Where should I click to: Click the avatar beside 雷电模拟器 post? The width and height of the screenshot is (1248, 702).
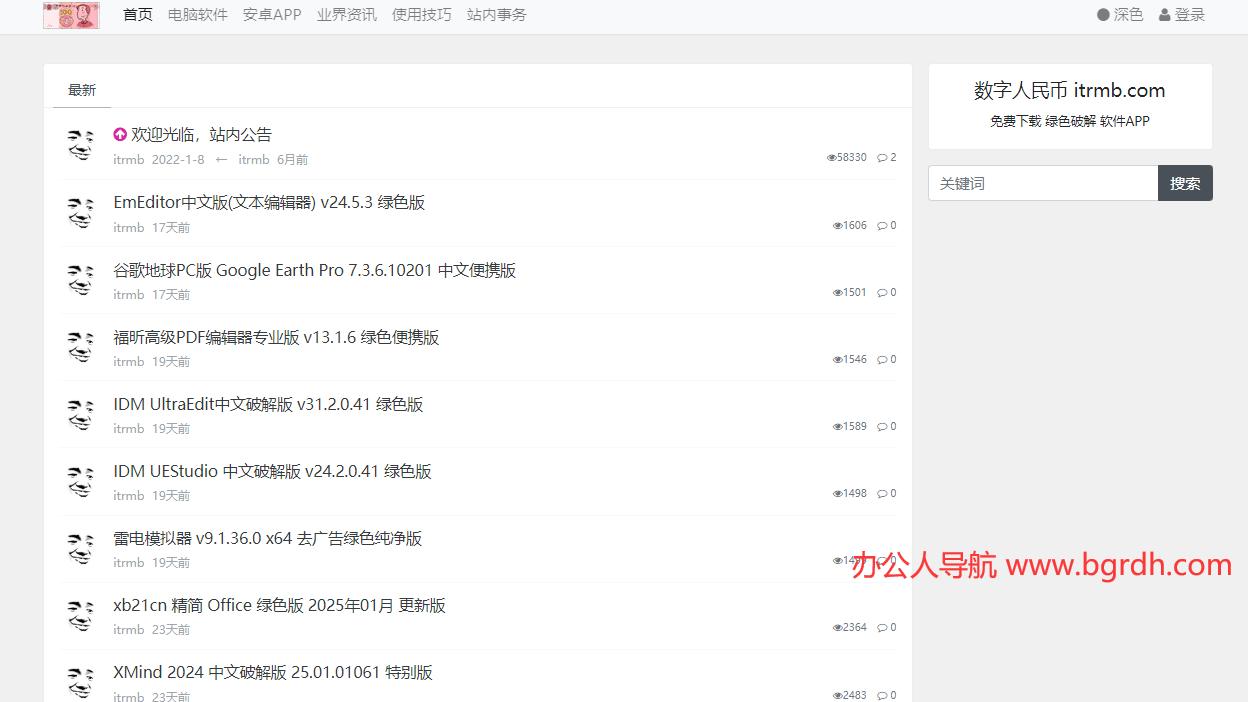pyautogui.click(x=80, y=548)
